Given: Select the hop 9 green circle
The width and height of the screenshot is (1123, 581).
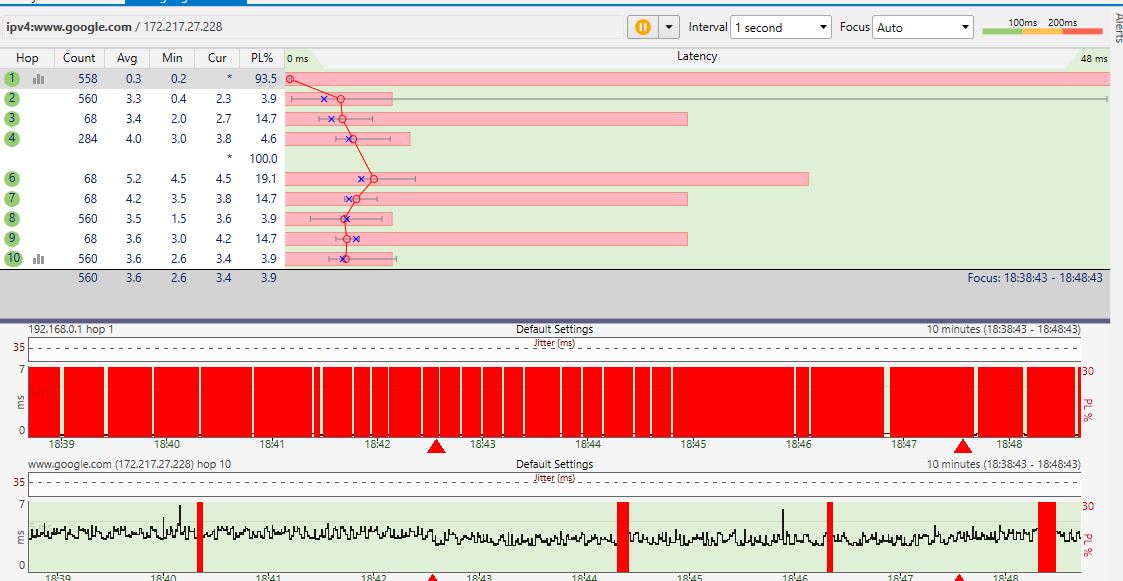Looking at the screenshot, I should [12, 238].
